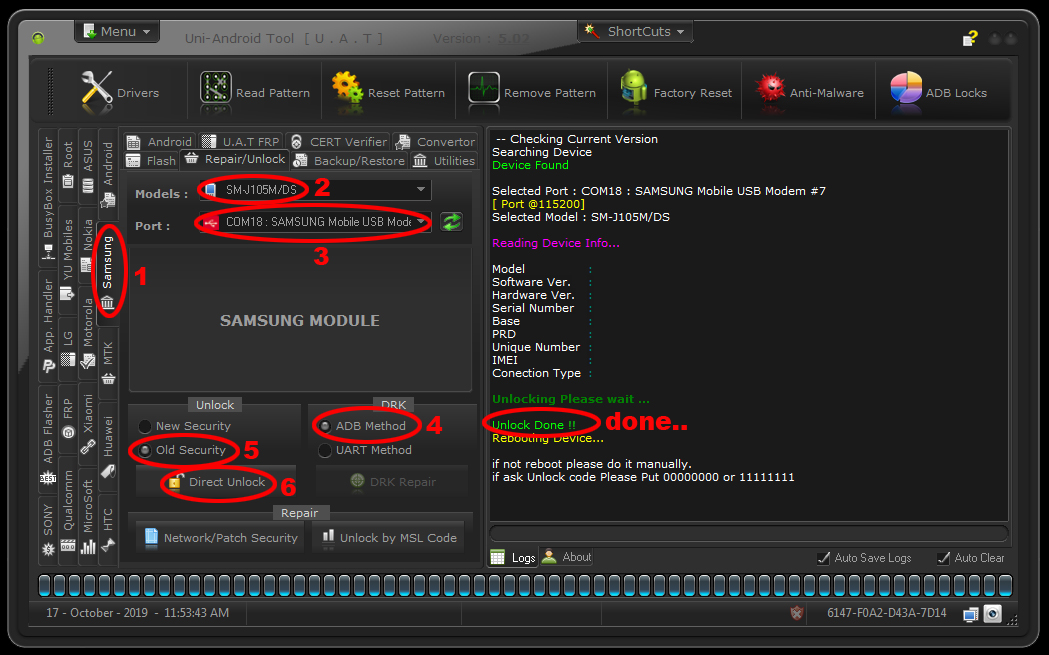
Task: Launch Reset Pattern tool
Action: (x=388, y=92)
